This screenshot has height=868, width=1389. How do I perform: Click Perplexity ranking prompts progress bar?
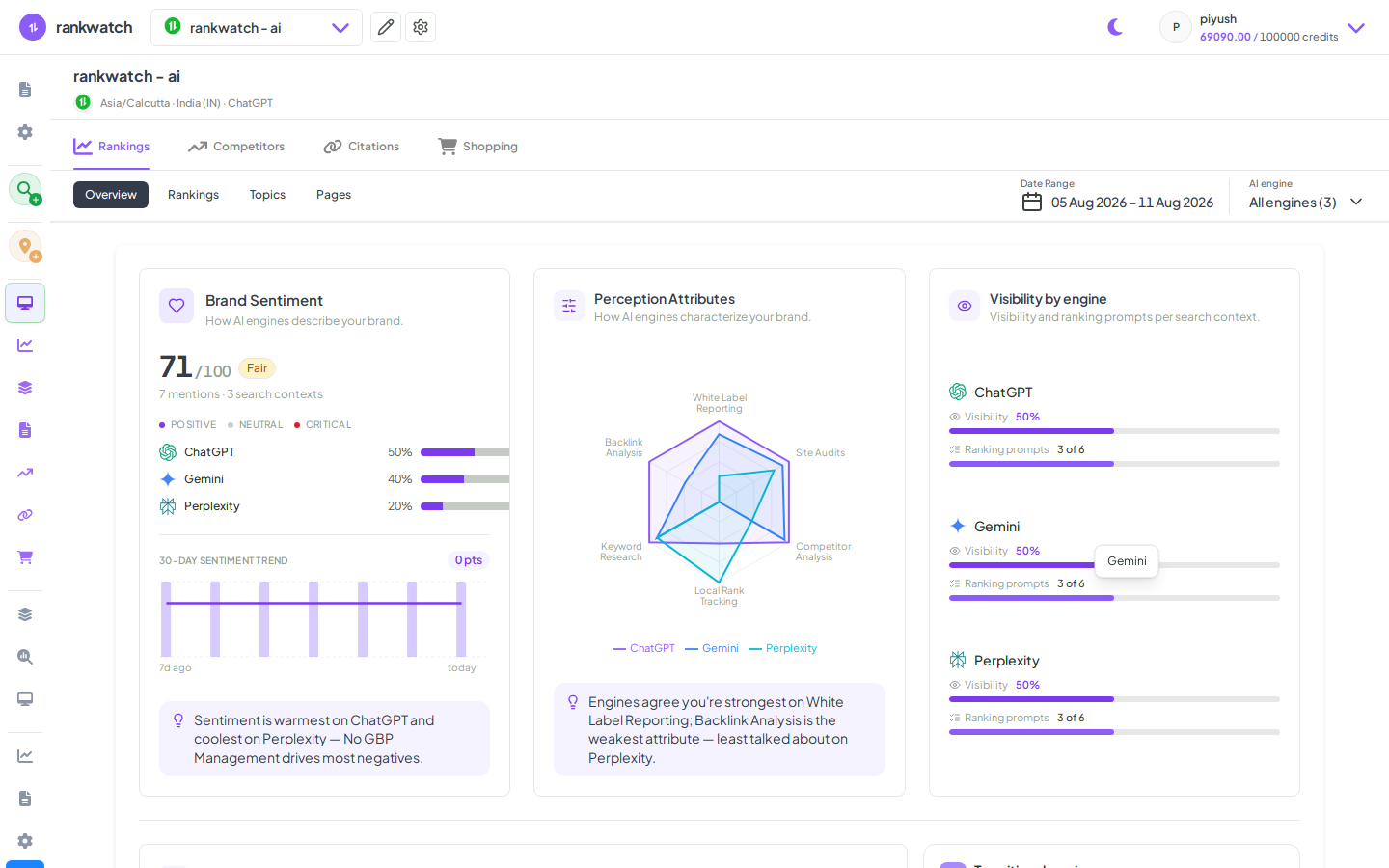click(1114, 732)
